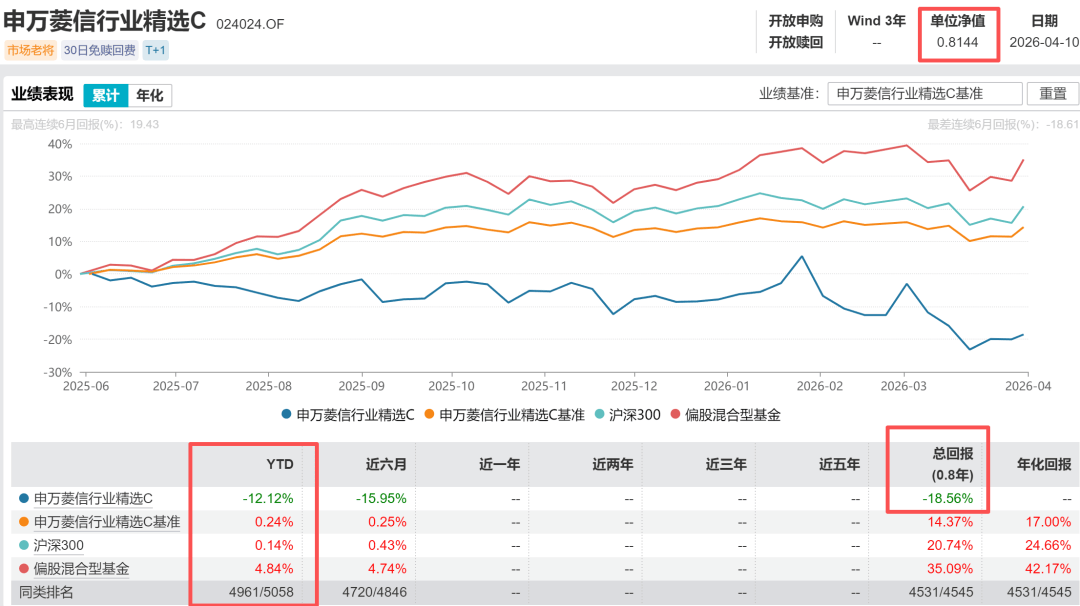Open 申万菱信行业精选C基准 link in table row
Image resolution: width=1080 pixels, height=606 pixels.
(x=107, y=521)
